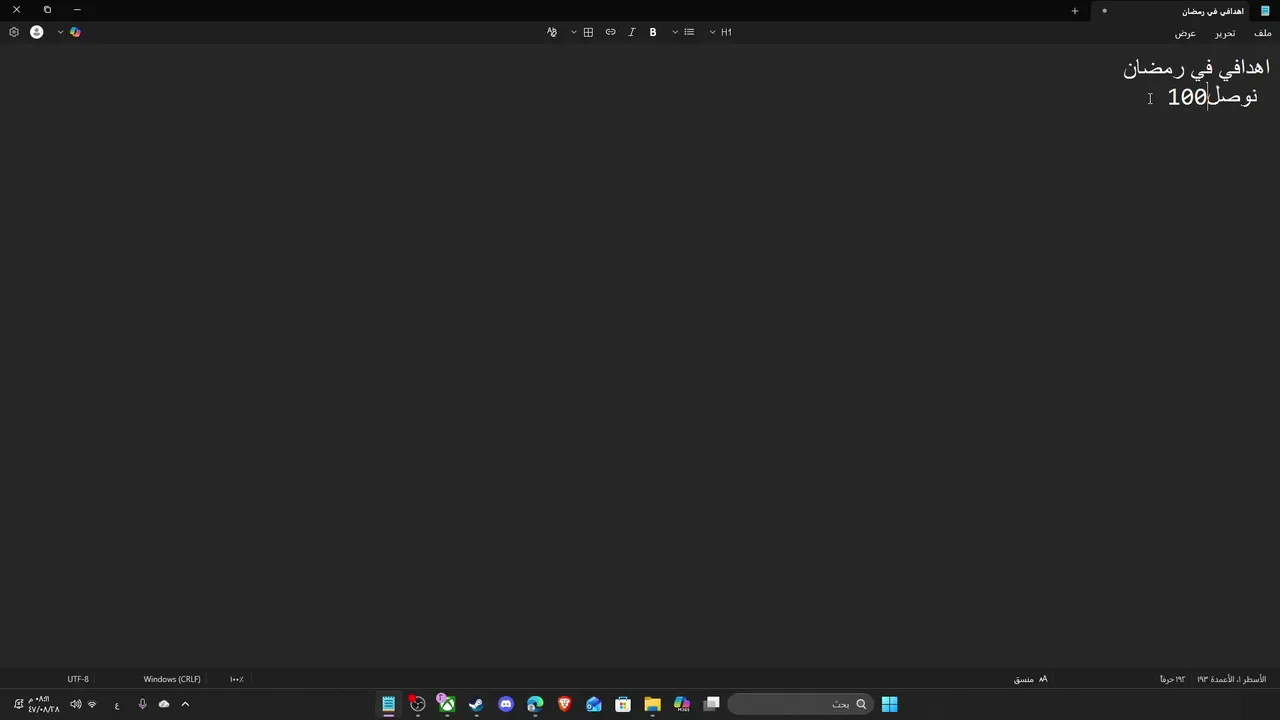This screenshot has height=720, width=1280.
Task: Open the Xbox app from the taskbar
Action: pyautogui.click(x=447, y=704)
